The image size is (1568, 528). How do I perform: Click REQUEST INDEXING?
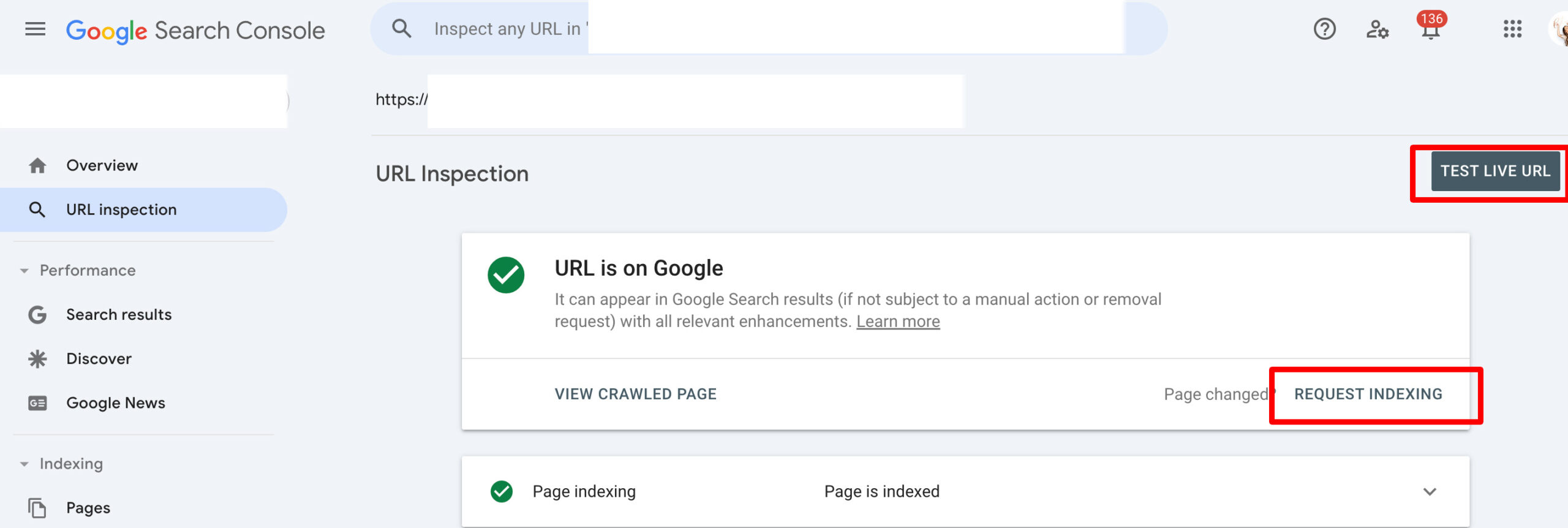coord(1368,394)
